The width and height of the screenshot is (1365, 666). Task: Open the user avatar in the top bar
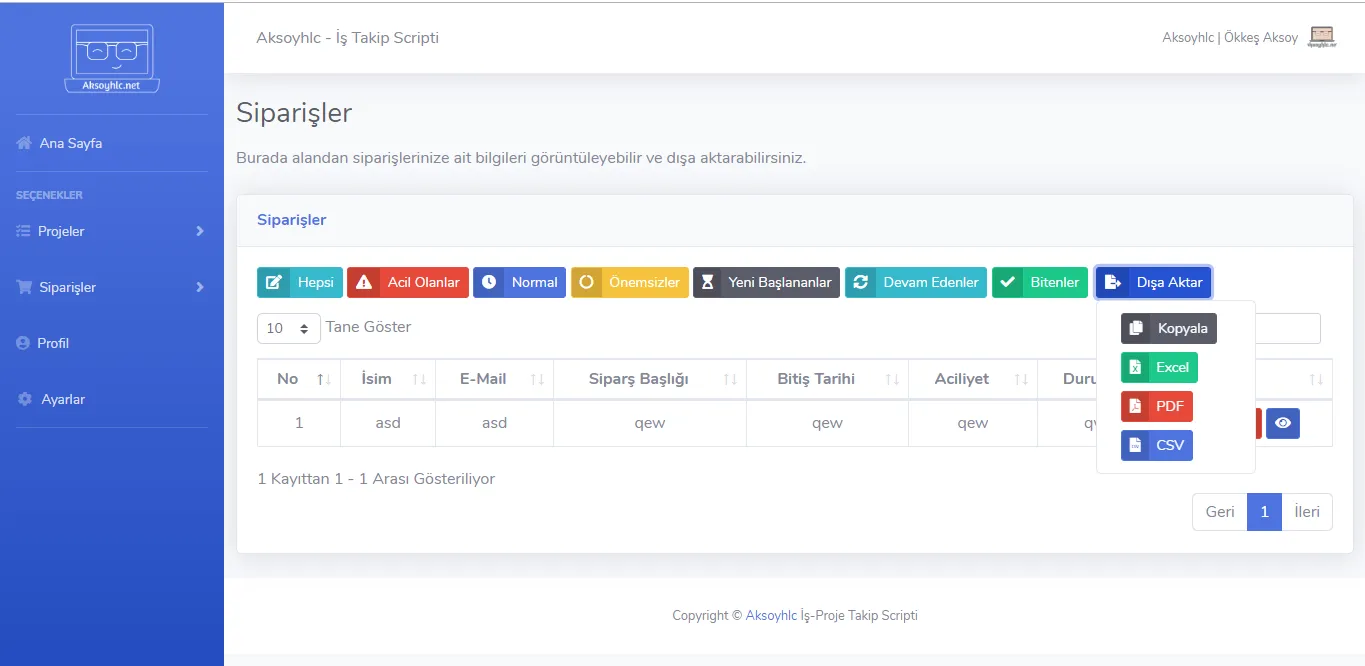click(1322, 38)
